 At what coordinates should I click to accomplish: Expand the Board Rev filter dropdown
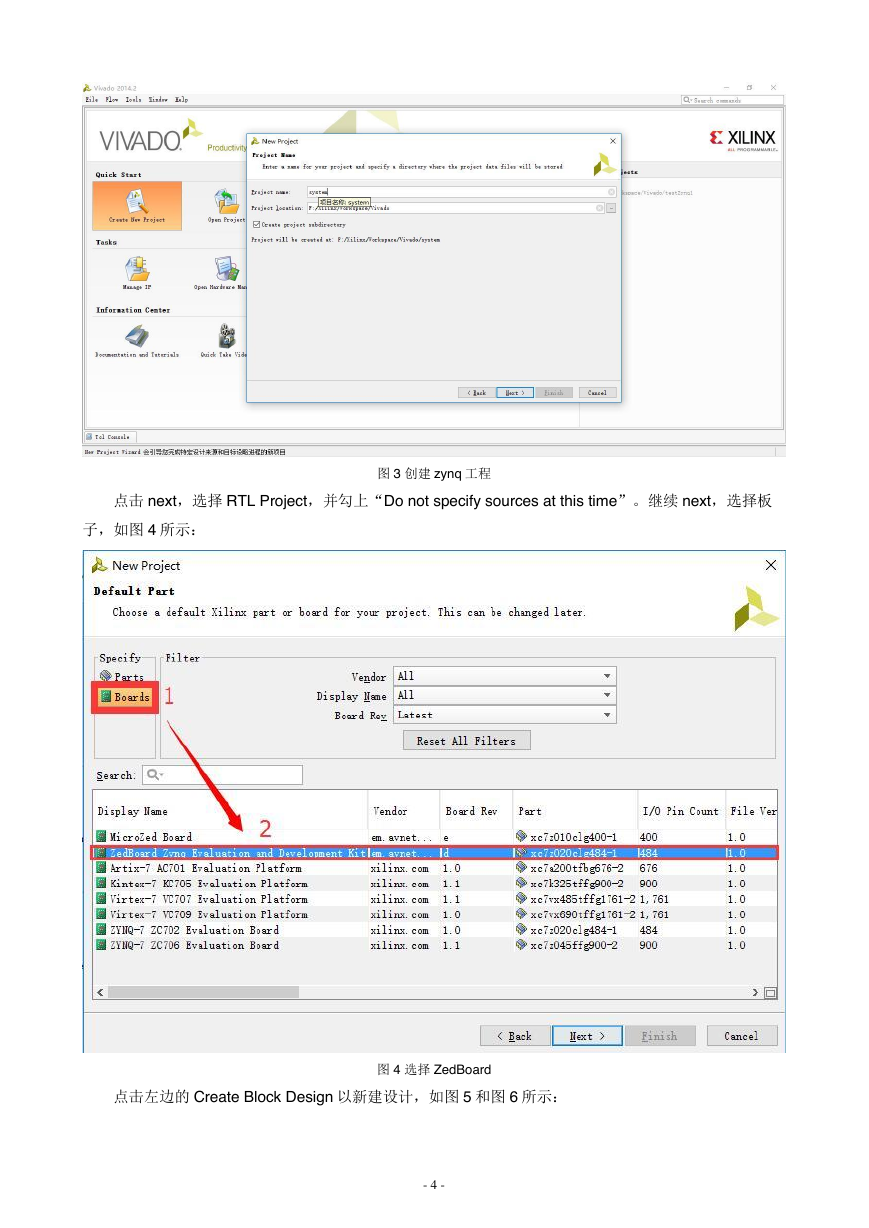point(505,715)
